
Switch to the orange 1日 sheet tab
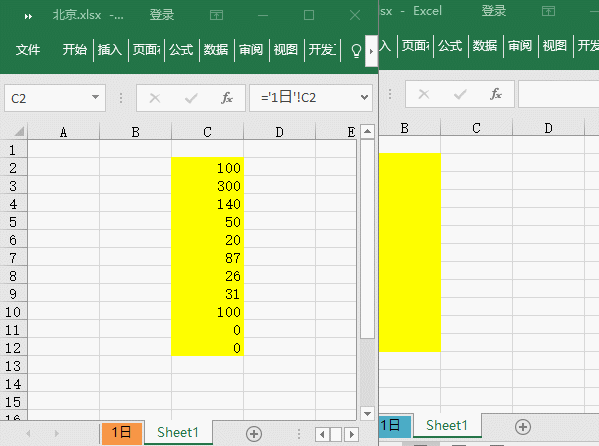[x=122, y=433]
